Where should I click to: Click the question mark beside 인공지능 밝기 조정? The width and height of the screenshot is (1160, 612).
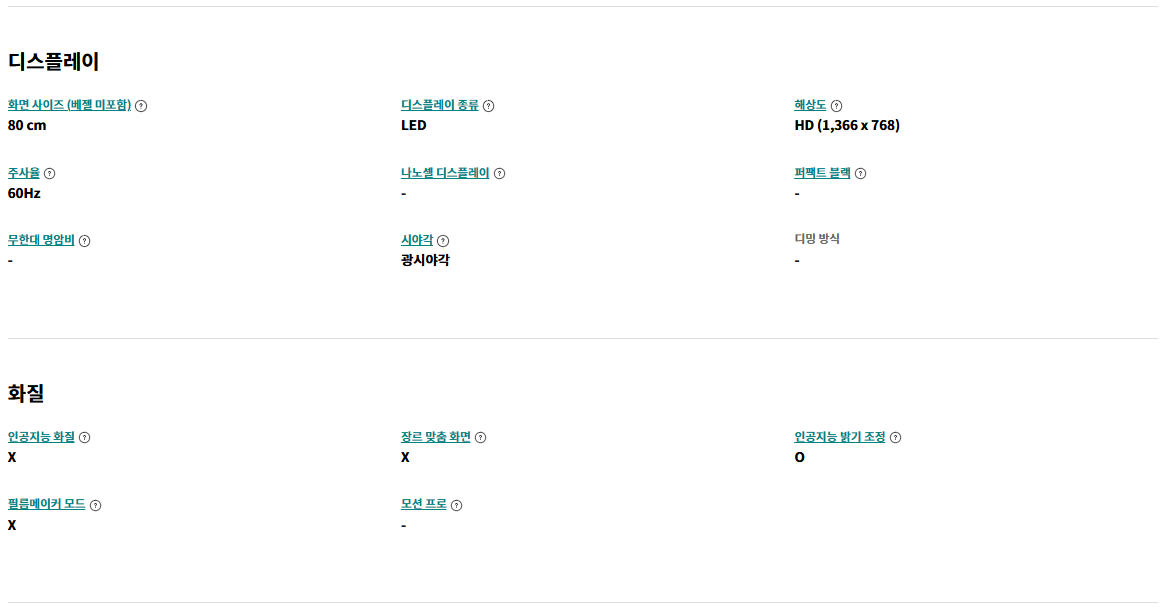[x=895, y=438]
